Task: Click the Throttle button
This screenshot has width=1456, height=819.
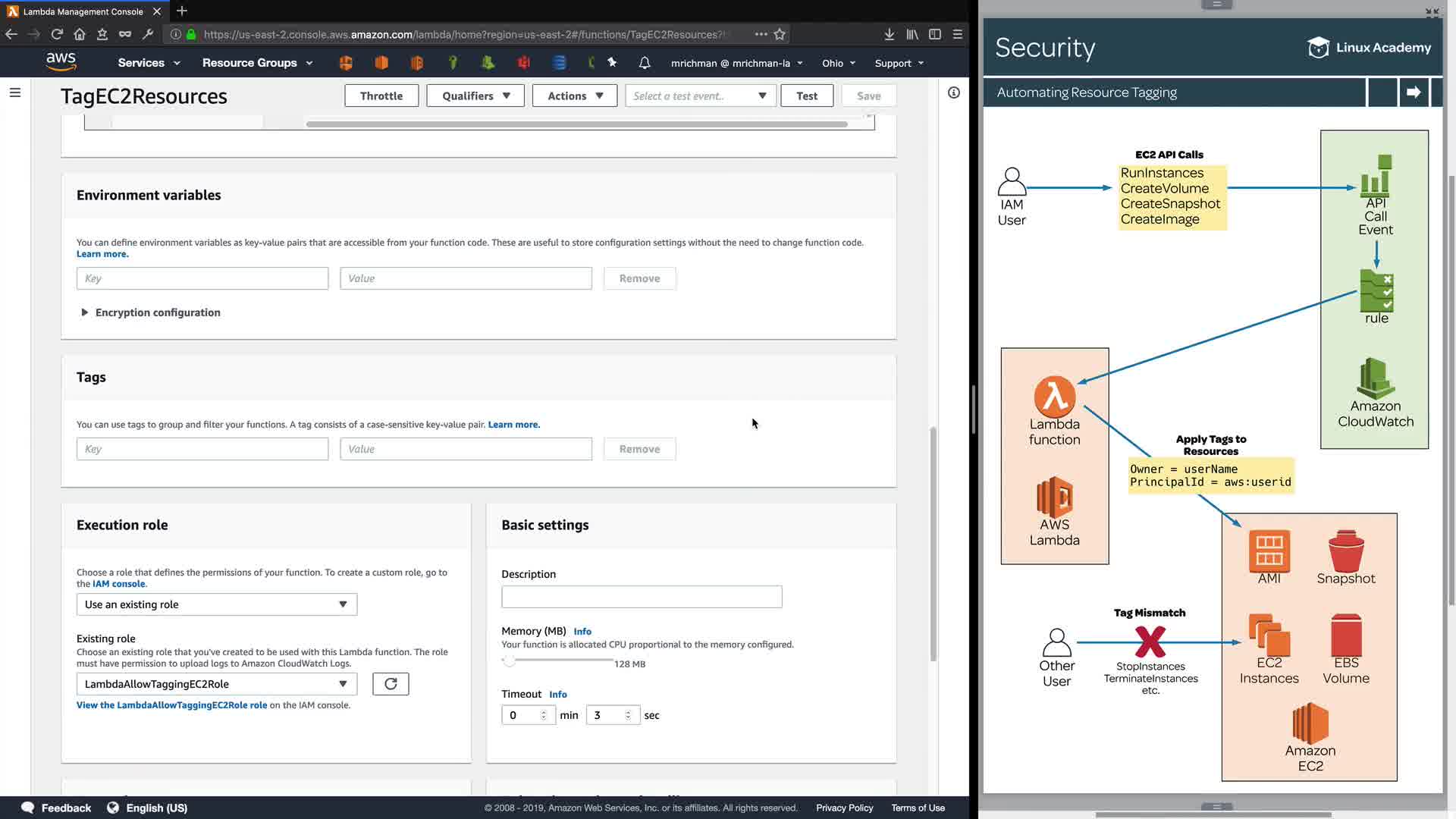Action: (381, 96)
